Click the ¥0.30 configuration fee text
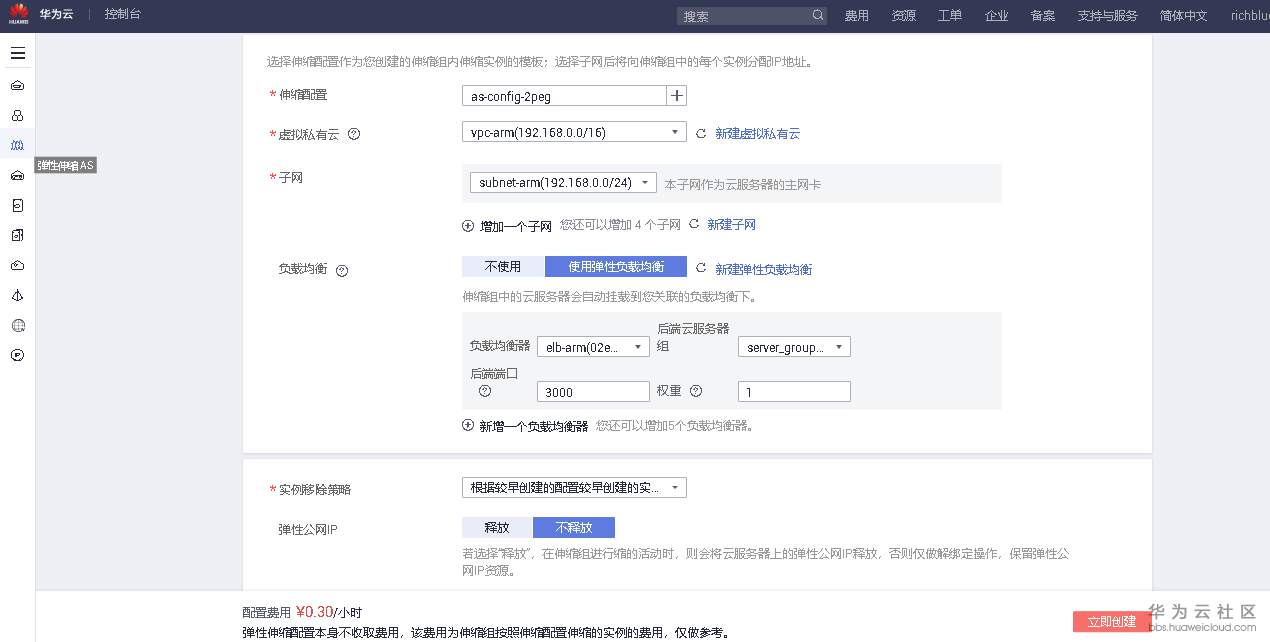 pos(314,612)
